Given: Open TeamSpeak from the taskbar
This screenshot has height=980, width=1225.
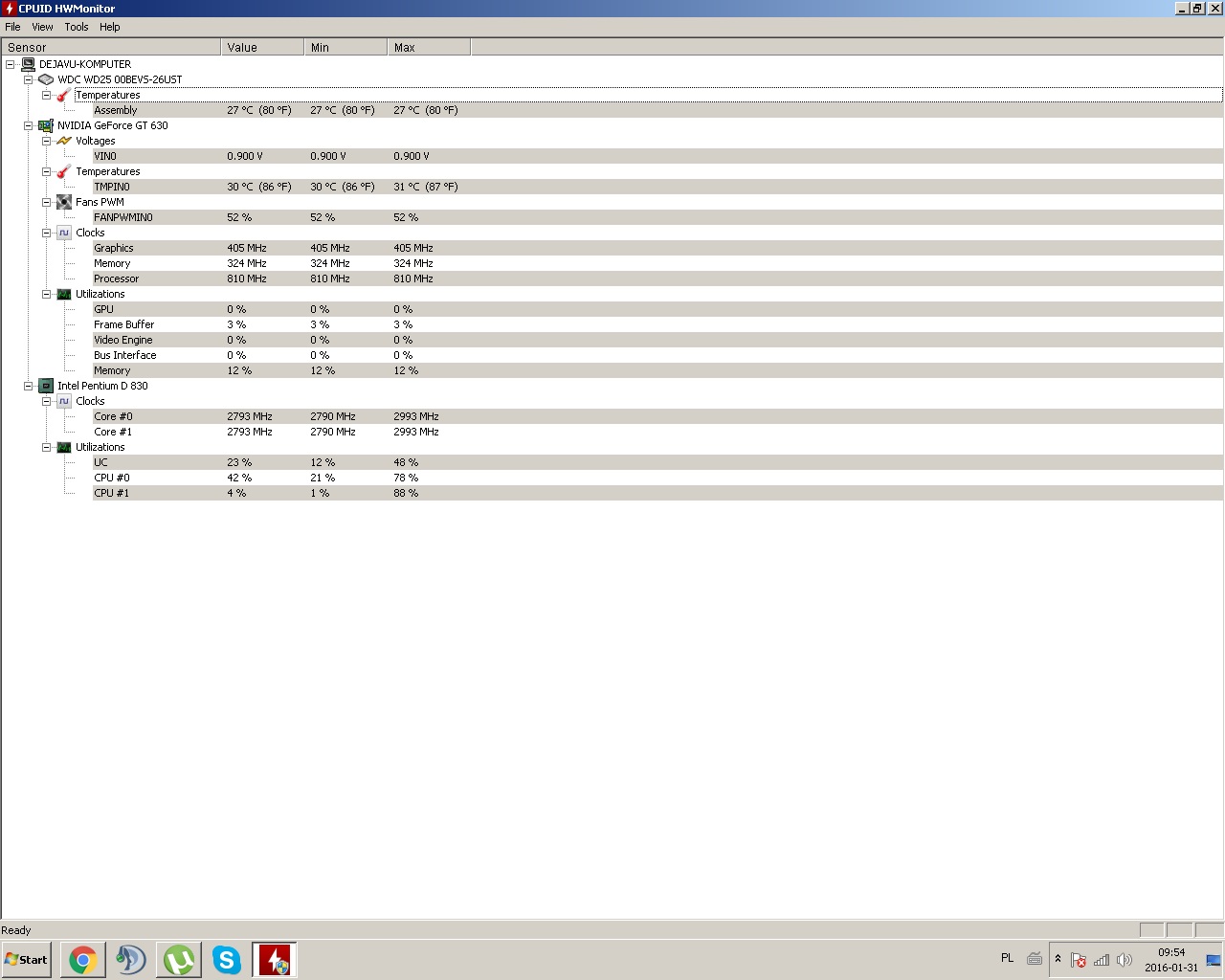Looking at the screenshot, I should (131, 960).
